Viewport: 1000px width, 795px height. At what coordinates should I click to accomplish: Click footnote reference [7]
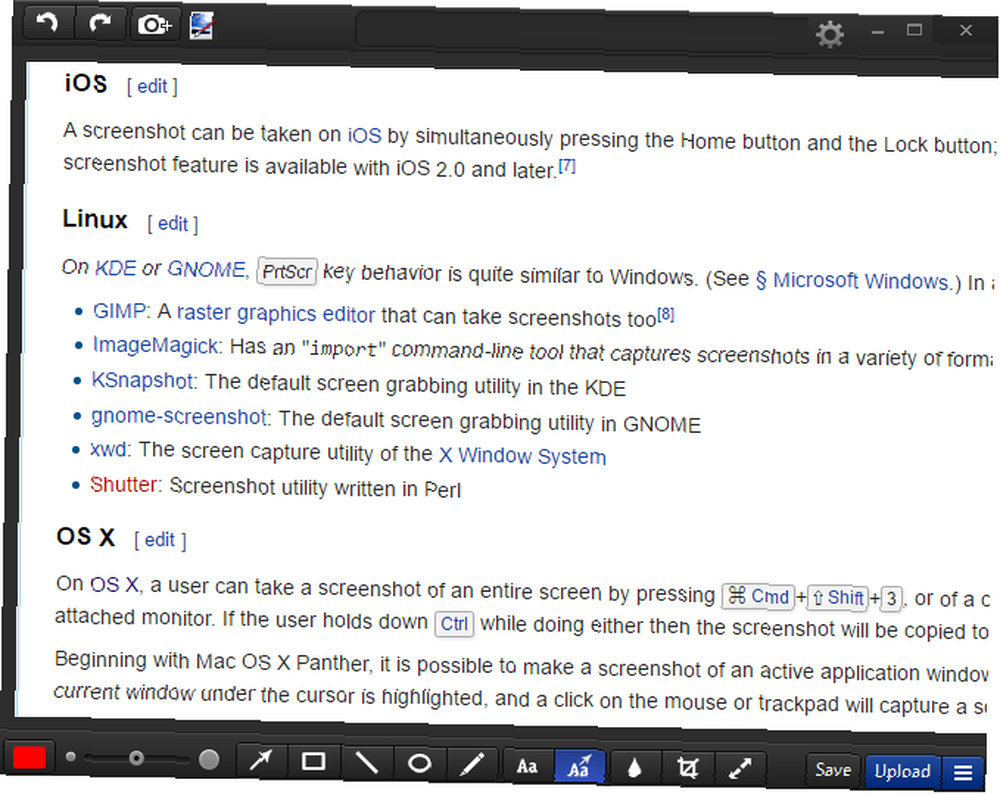tap(567, 166)
